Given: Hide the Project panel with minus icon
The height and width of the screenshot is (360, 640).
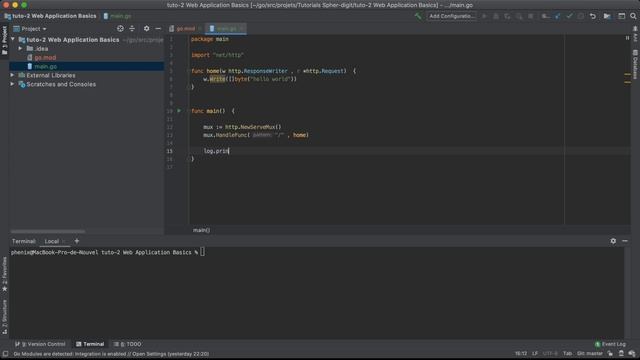Looking at the screenshot, I should tap(158, 29).
